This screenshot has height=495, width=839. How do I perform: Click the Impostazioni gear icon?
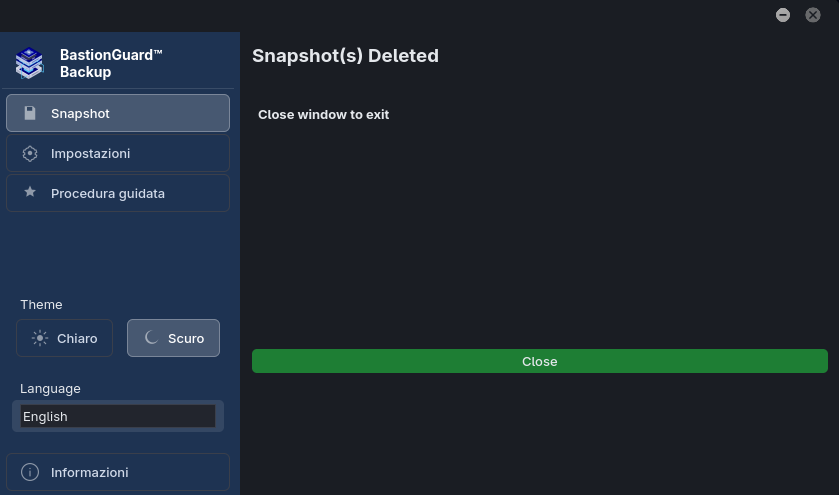coord(30,154)
